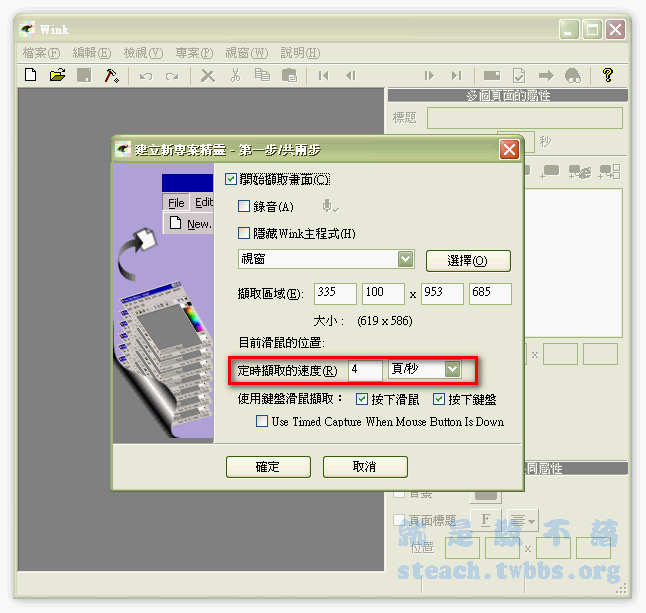Go to the next frame icon
Viewport: 646px width, 613px height.
coord(429,76)
